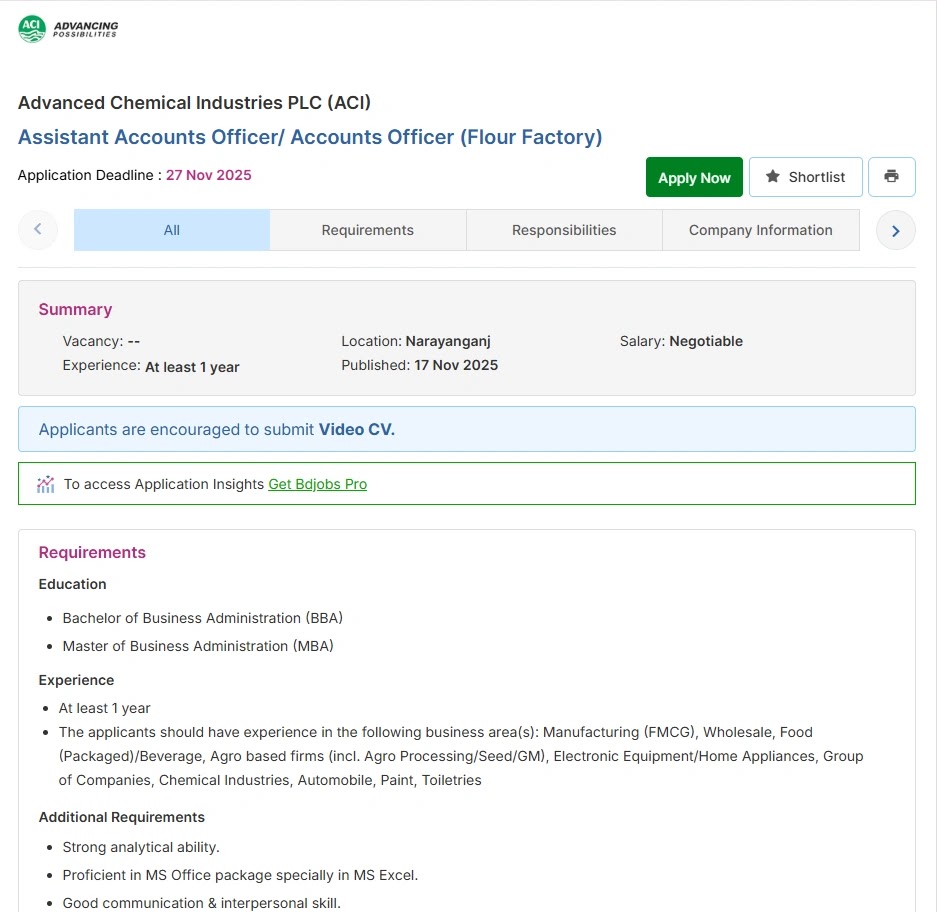This screenshot has height=912, width=937.
Task: Click the ACI Advancing Possibilities logo
Action: tap(68, 29)
